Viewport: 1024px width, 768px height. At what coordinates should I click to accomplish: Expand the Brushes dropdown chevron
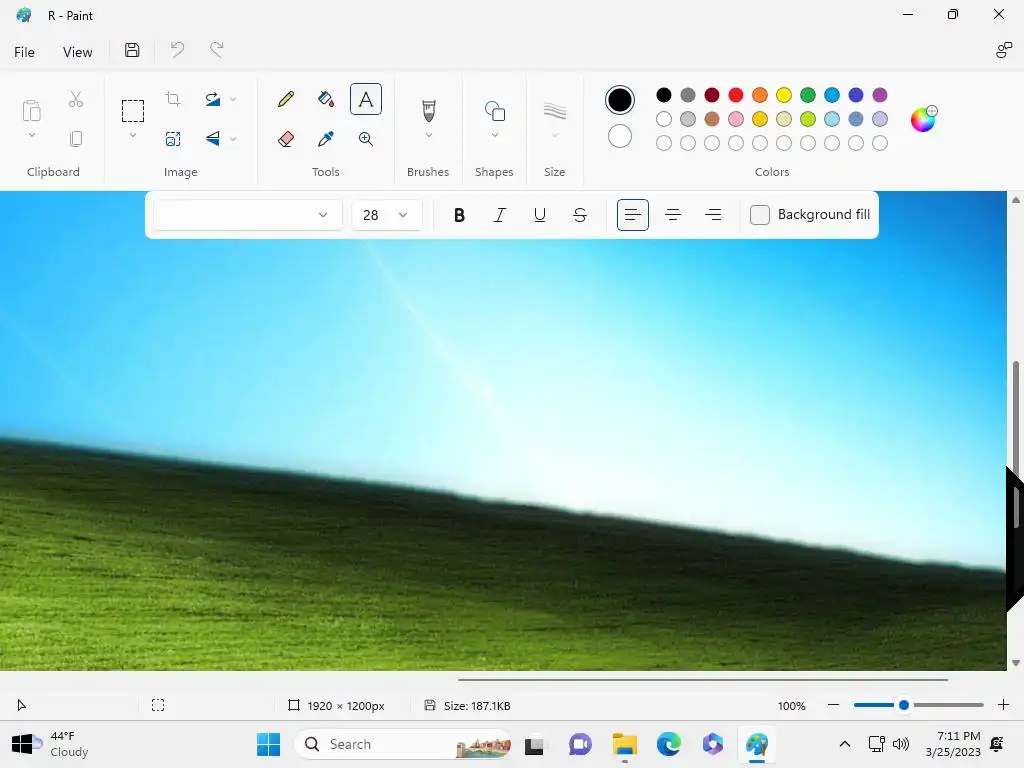pyautogui.click(x=428, y=135)
